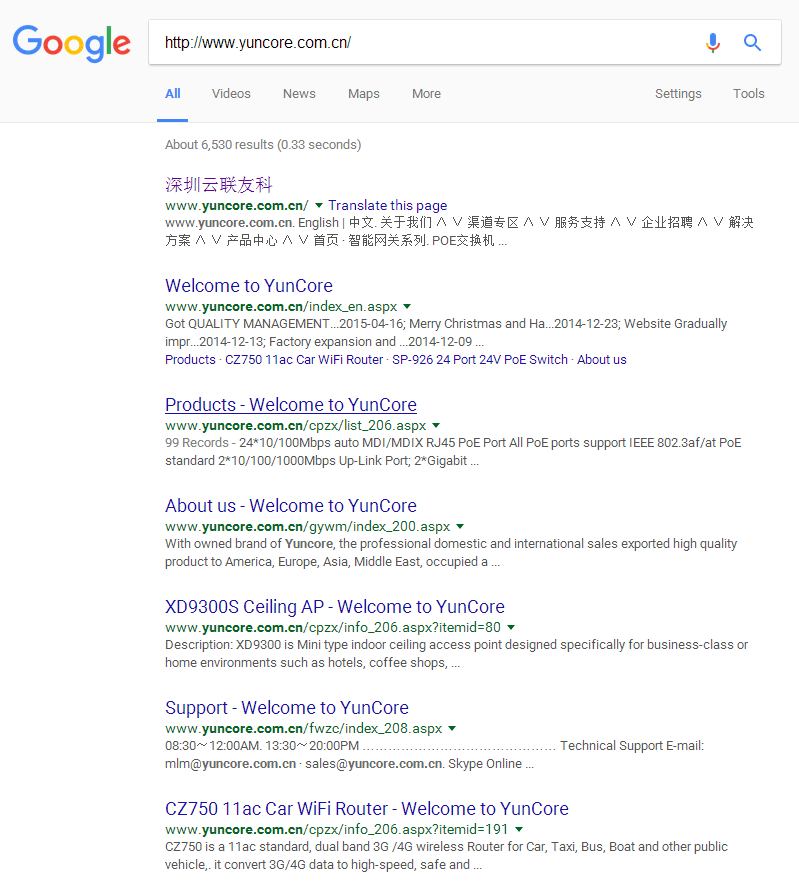Screen dimensions: 799x885
Task: Expand arrow next to itemid=80 URL
Action: pos(511,628)
